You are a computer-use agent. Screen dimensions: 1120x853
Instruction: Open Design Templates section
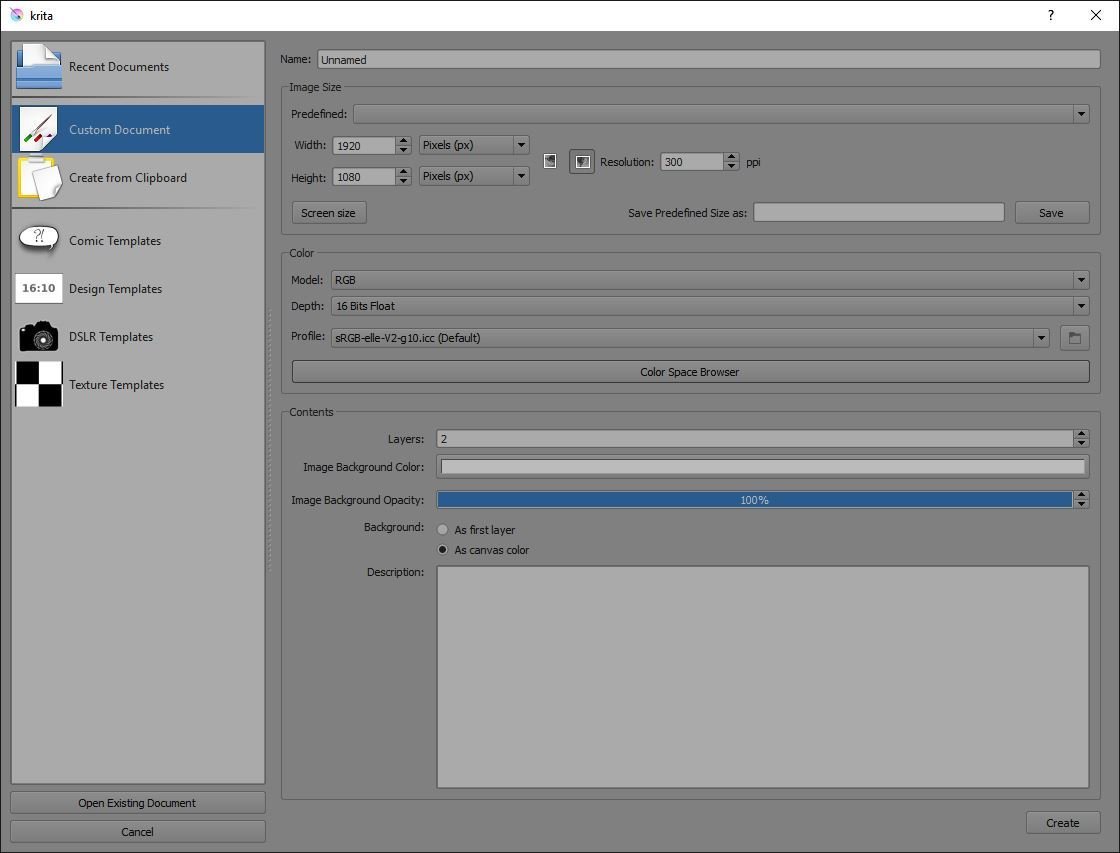[138, 288]
